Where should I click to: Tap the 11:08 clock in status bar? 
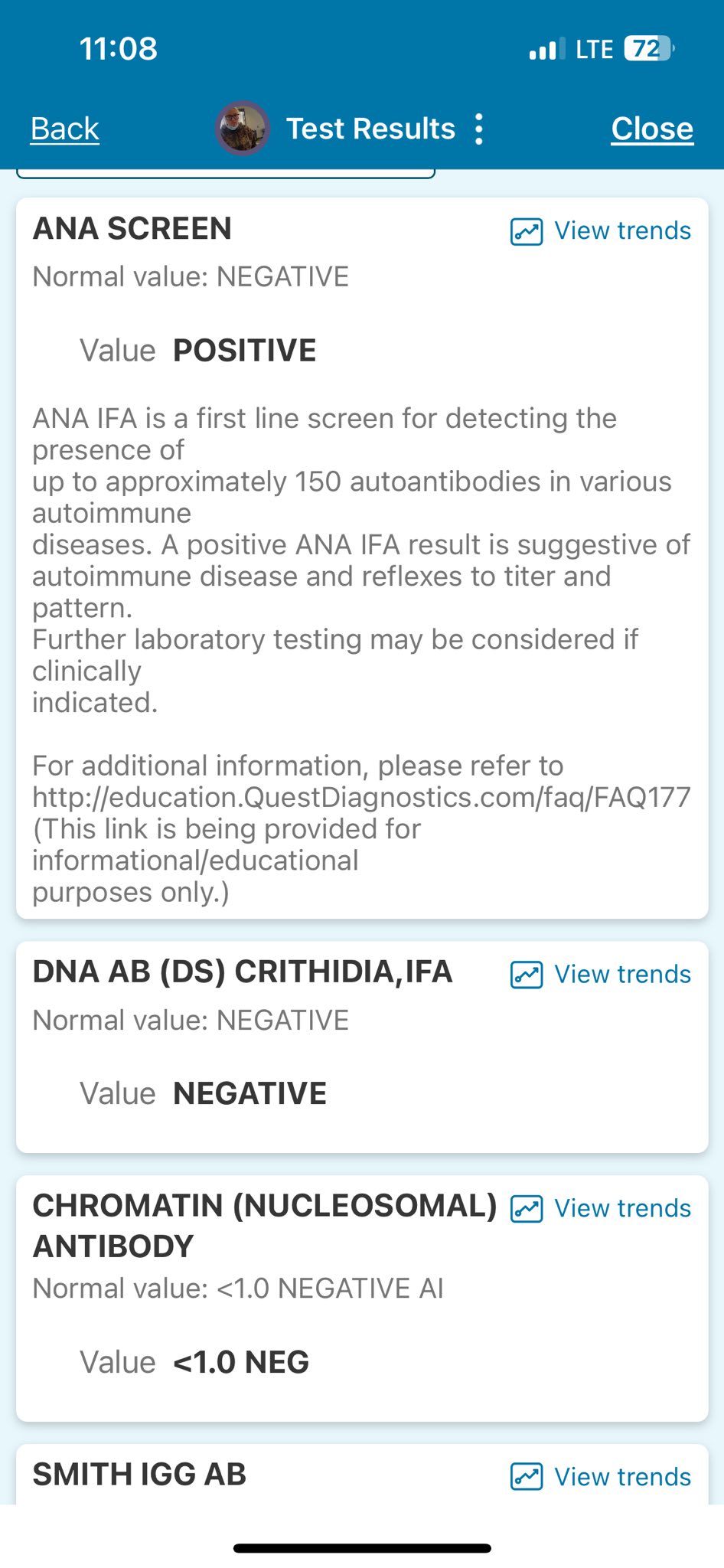click(x=119, y=49)
